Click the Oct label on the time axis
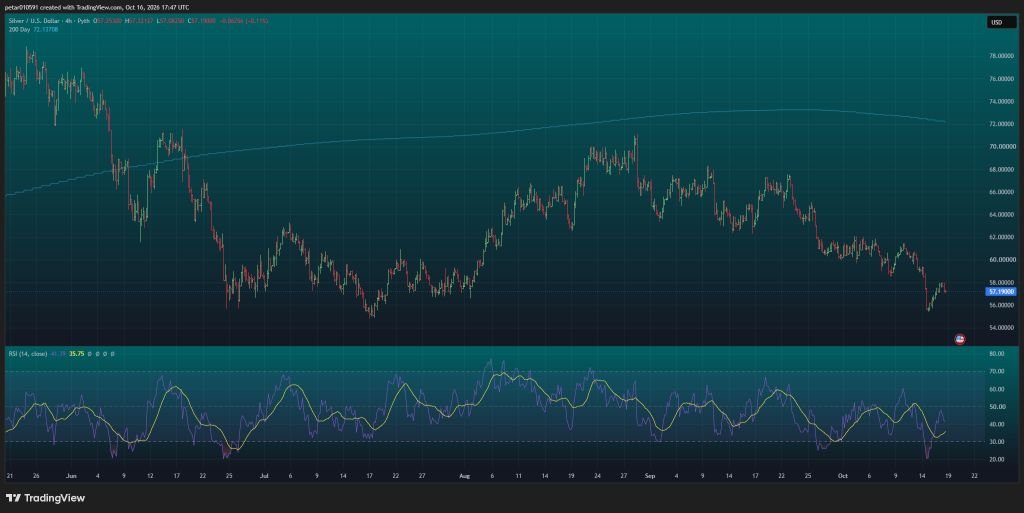This screenshot has width=1024, height=513. tap(842, 476)
